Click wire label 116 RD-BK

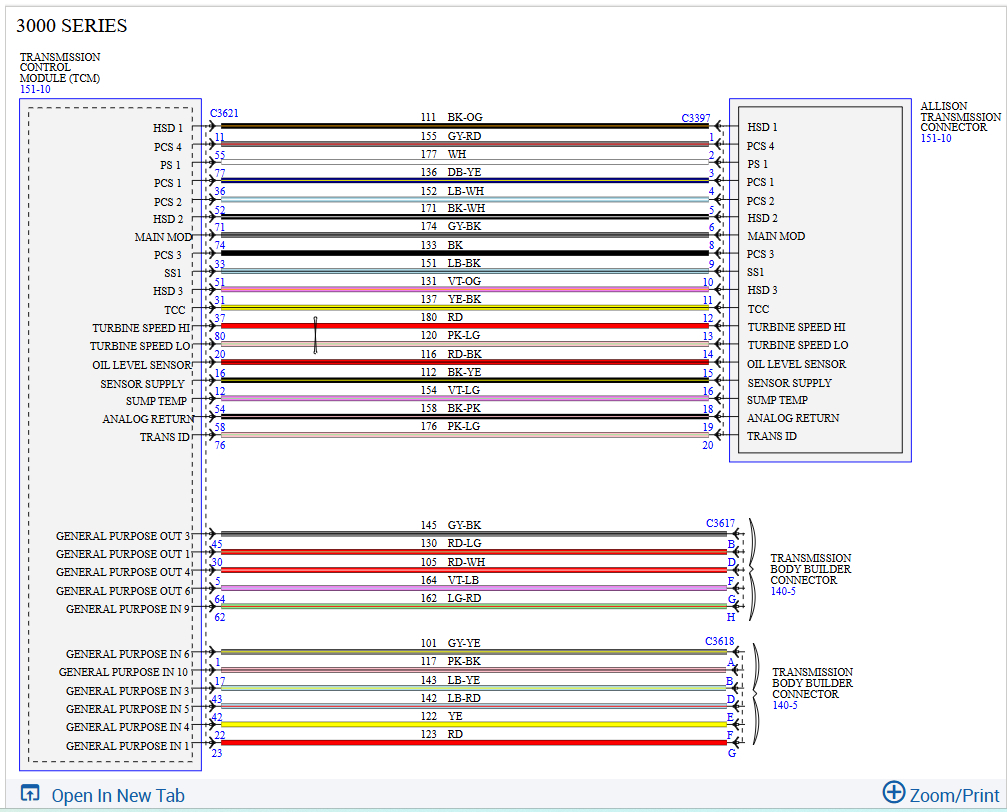click(x=451, y=354)
